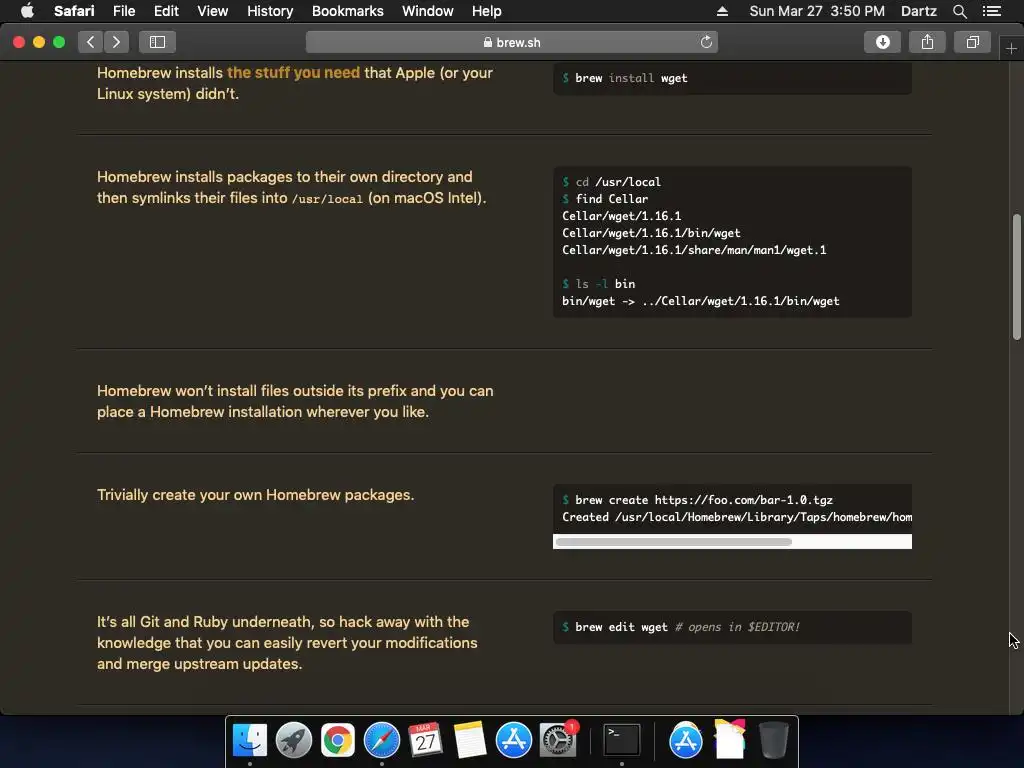Open the Bookmarks menu

(x=347, y=11)
